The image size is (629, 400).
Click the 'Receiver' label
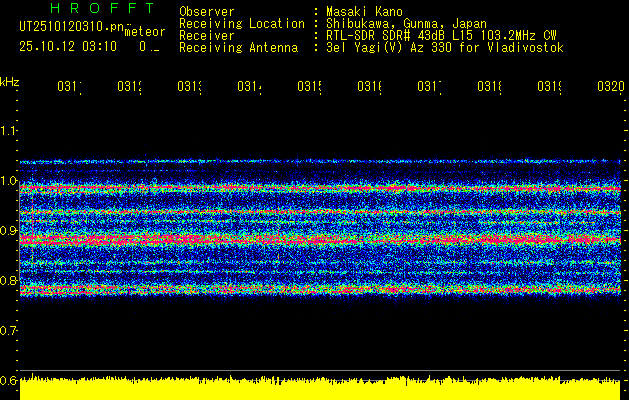(x=207, y=36)
